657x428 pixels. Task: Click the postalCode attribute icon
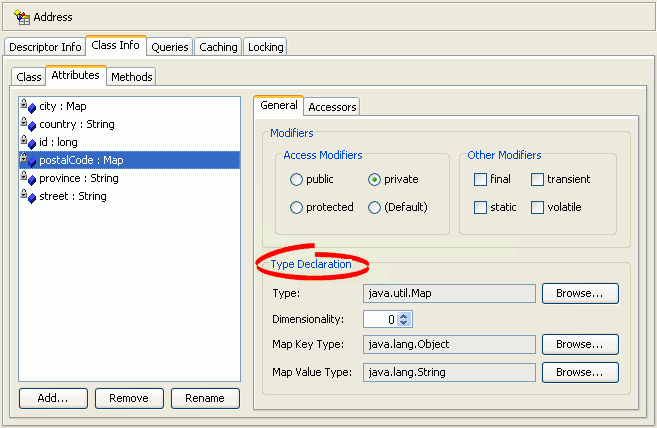click(x=28, y=160)
